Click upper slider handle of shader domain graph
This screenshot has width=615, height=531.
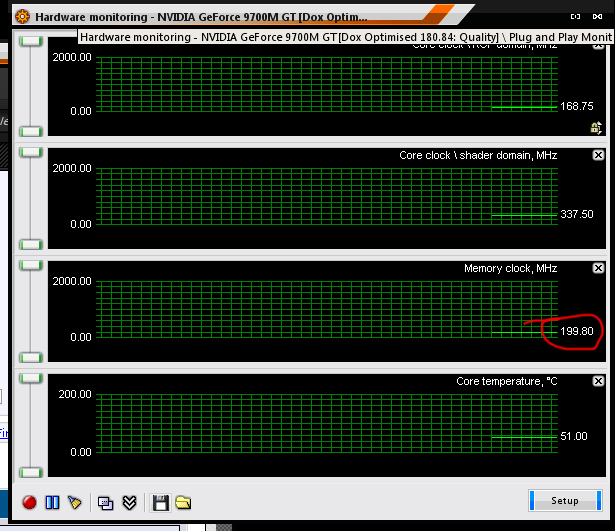click(x=31, y=152)
